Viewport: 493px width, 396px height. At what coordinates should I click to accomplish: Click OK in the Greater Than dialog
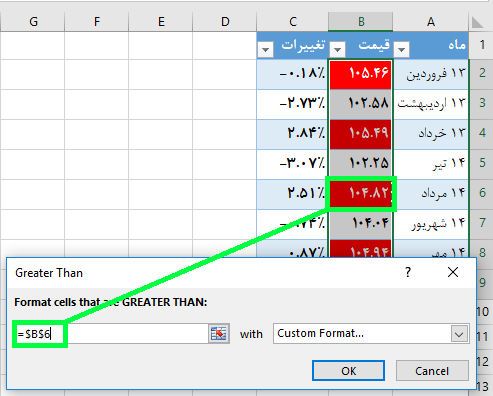[348, 371]
